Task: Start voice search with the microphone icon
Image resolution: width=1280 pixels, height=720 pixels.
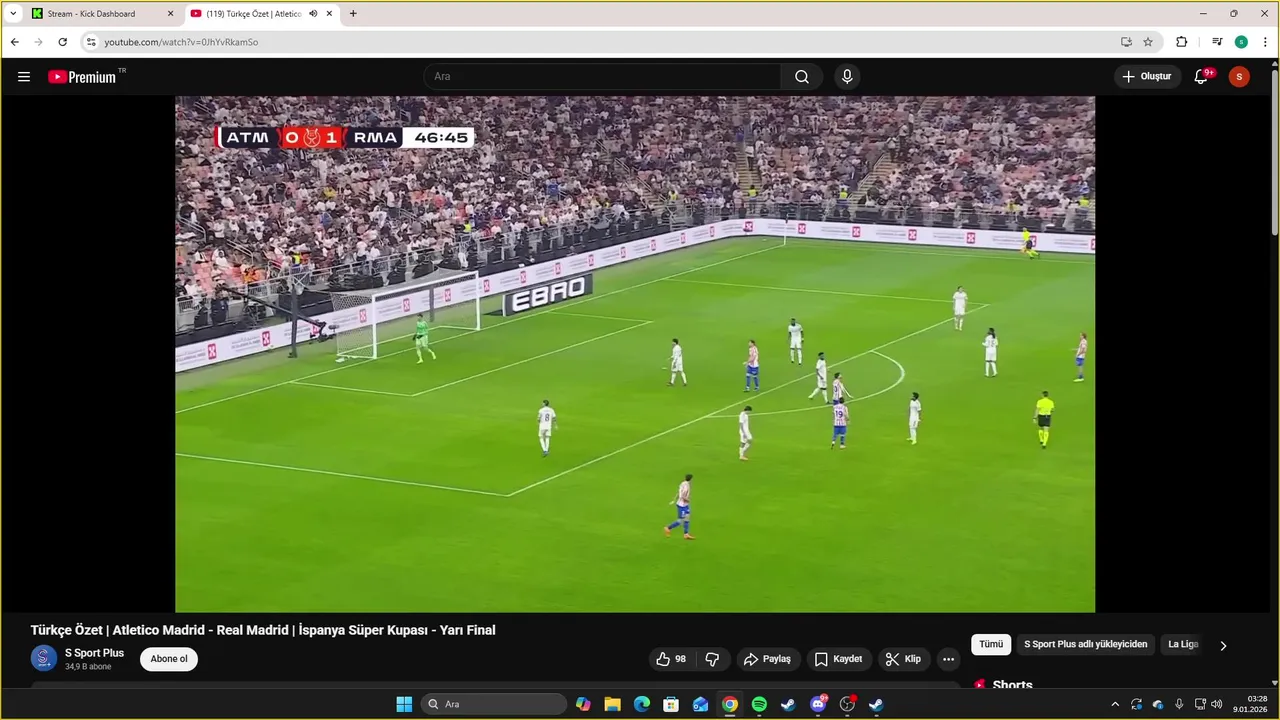Action: point(847,77)
